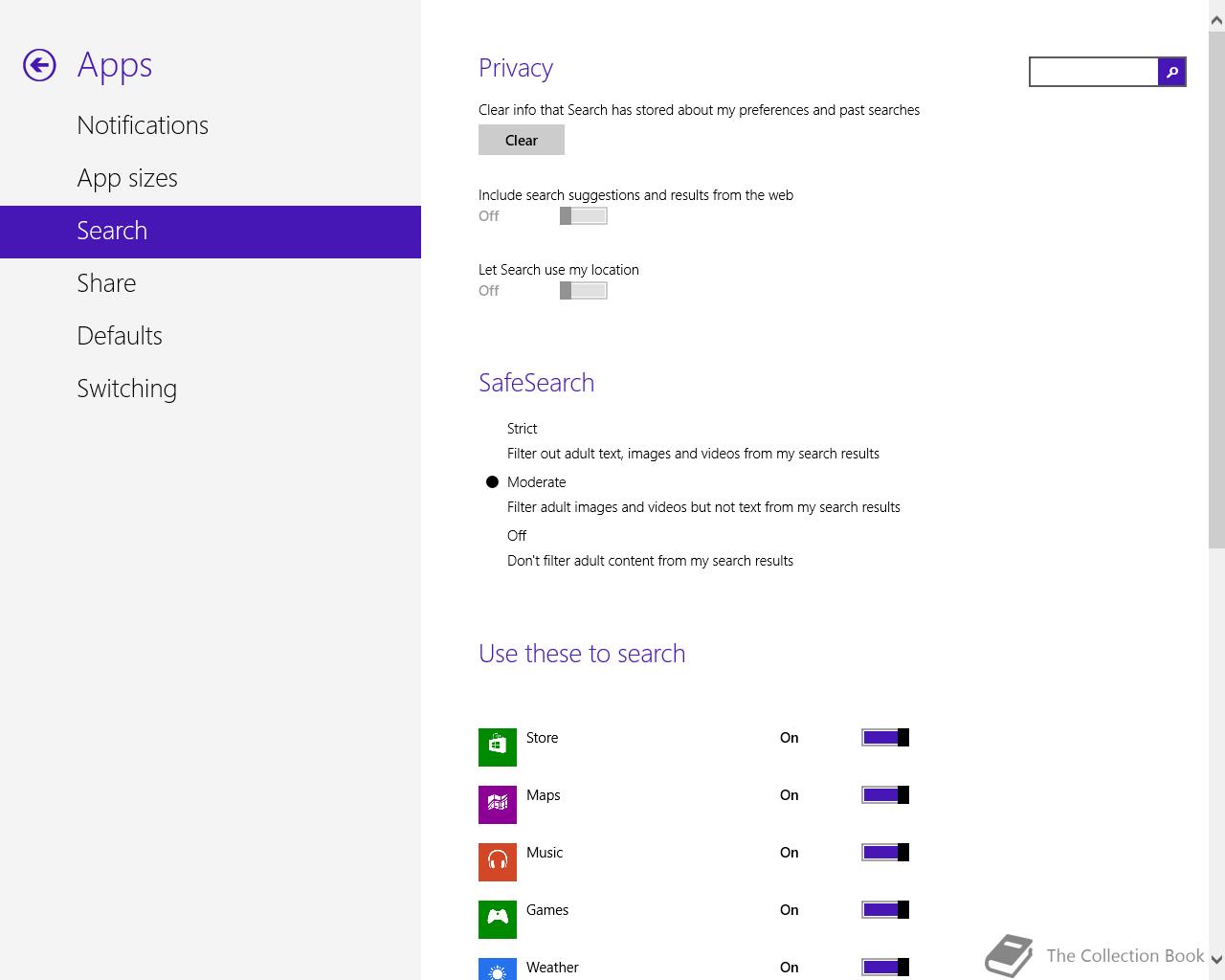Screen dimensions: 1225x980
Task: Click the settings search input field
Action: point(1093,72)
